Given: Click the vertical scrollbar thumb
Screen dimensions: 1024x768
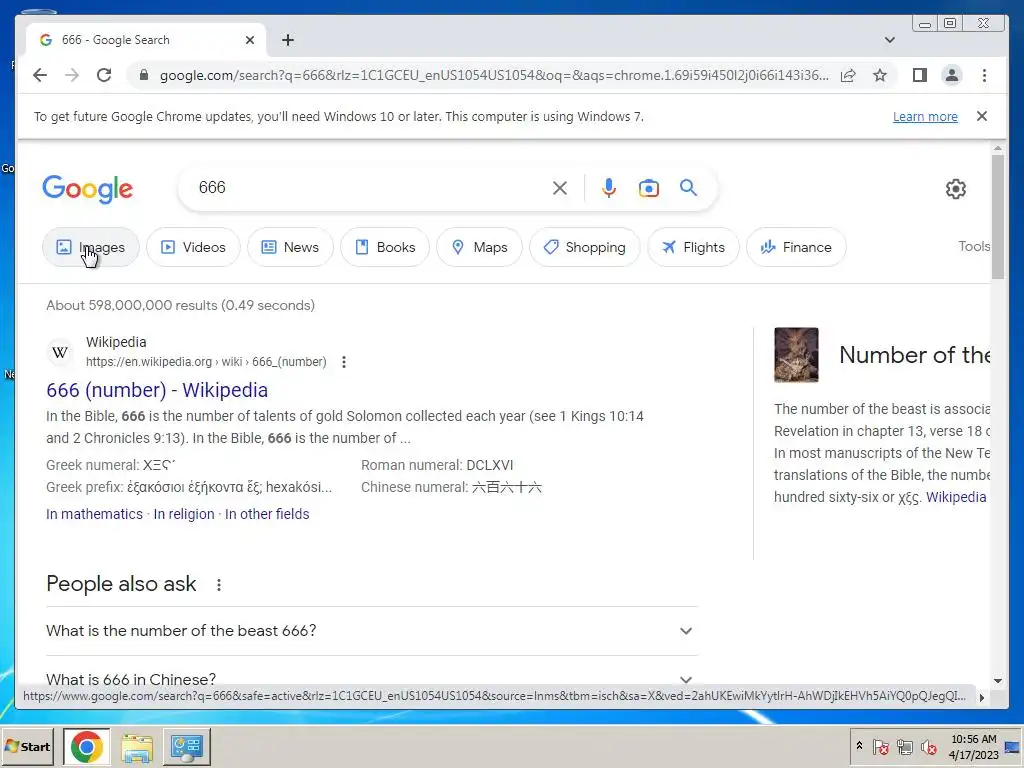Looking at the screenshot, I should click(x=997, y=217).
